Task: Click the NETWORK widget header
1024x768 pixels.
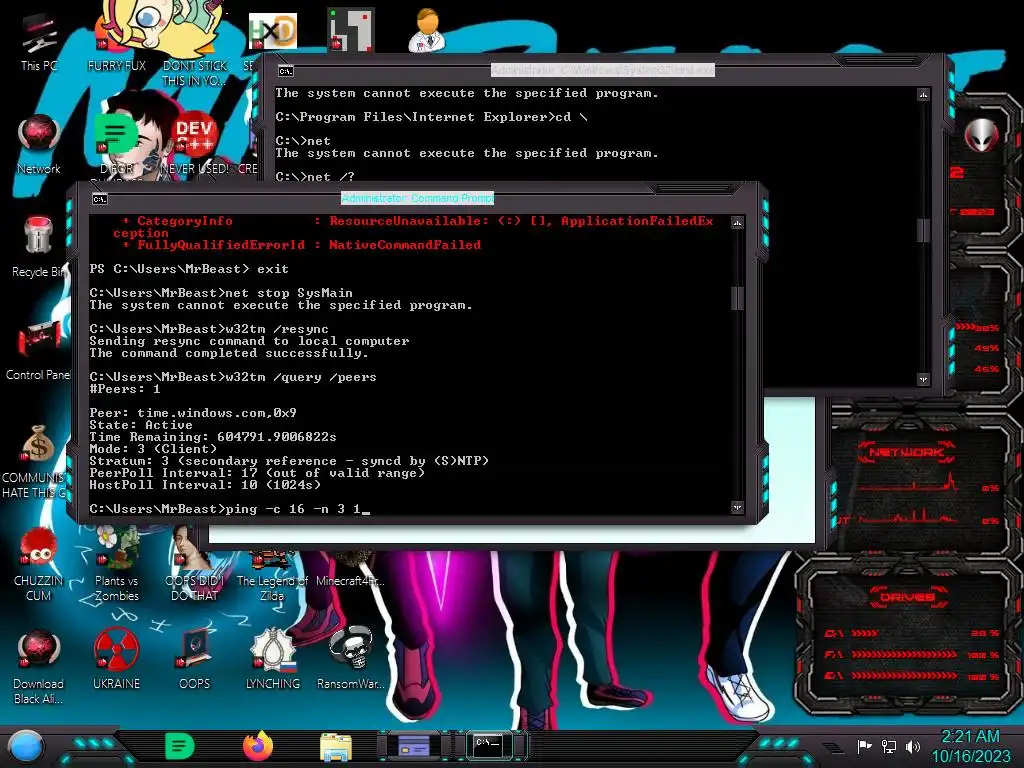Action: (x=906, y=452)
